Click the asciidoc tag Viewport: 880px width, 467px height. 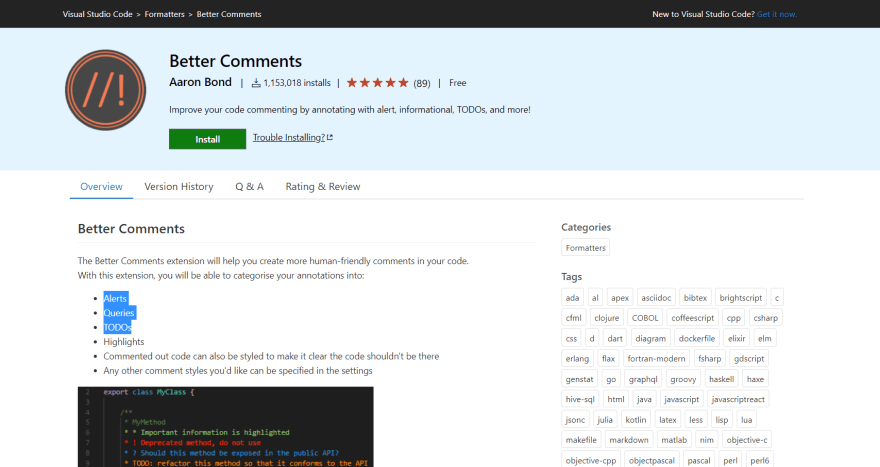tap(656, 297)
